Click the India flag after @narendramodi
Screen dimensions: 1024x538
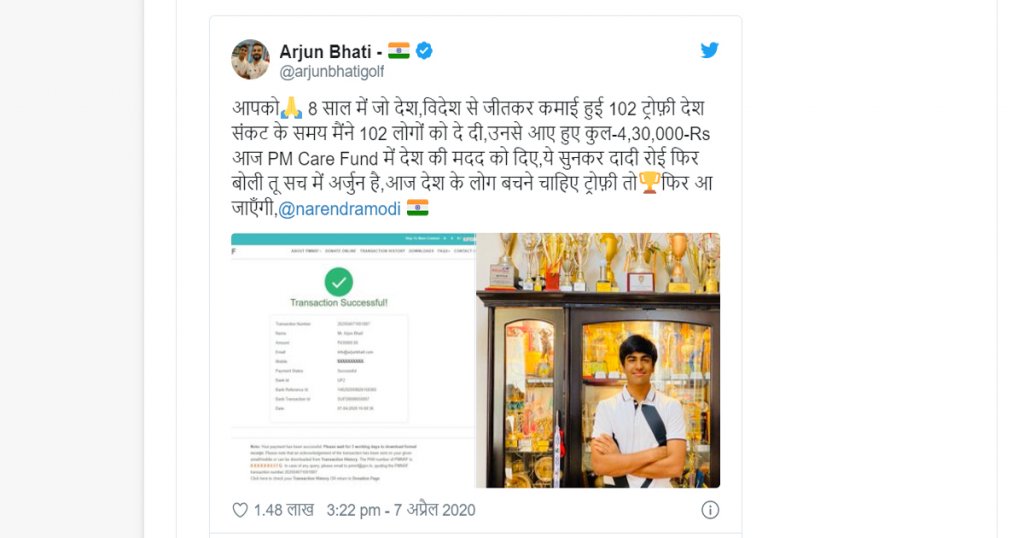click(417, 208)
